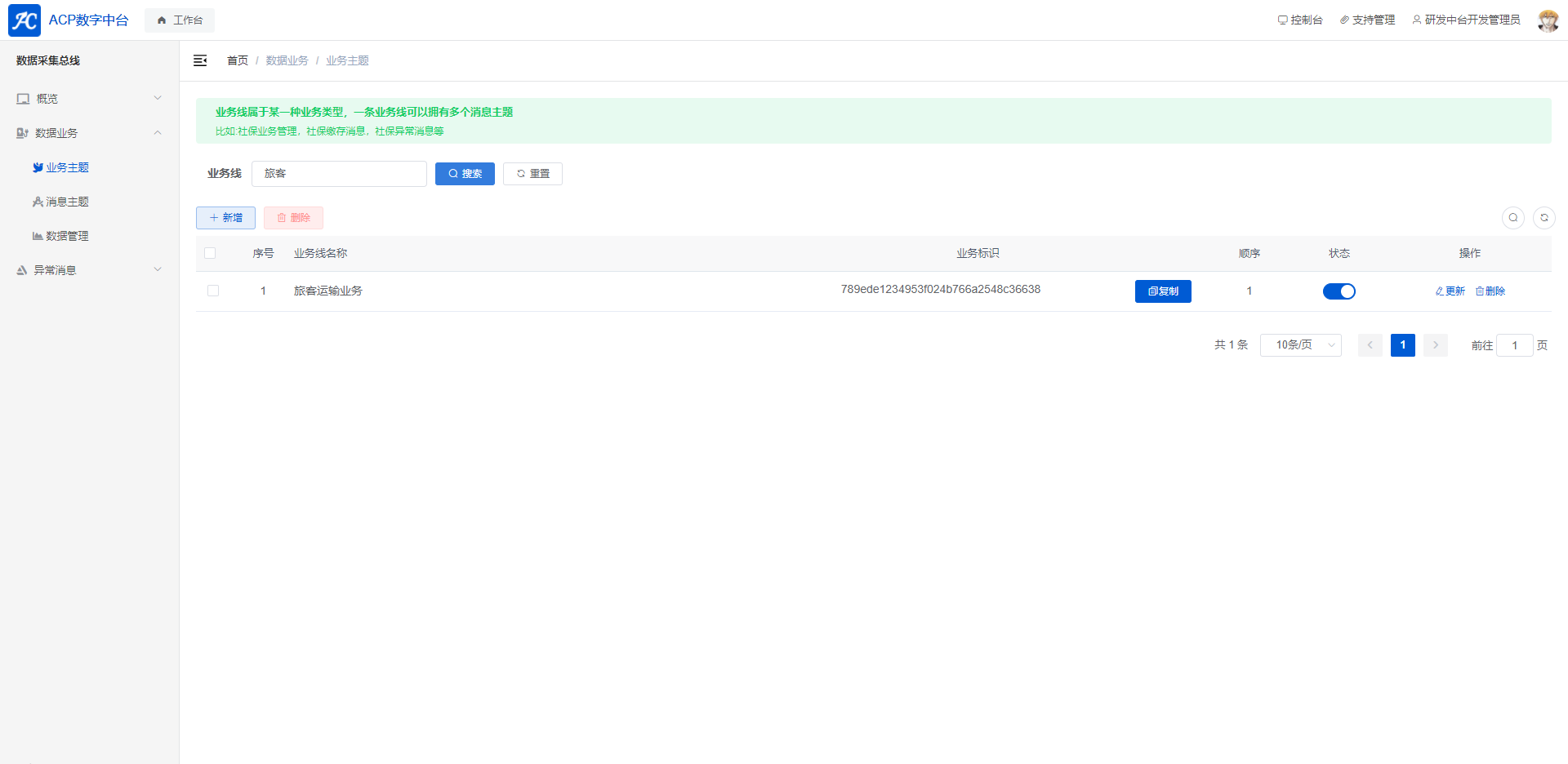Open the 10条/页 page size dropdown
This screenshot has width=1568, height=764.
1300,345
